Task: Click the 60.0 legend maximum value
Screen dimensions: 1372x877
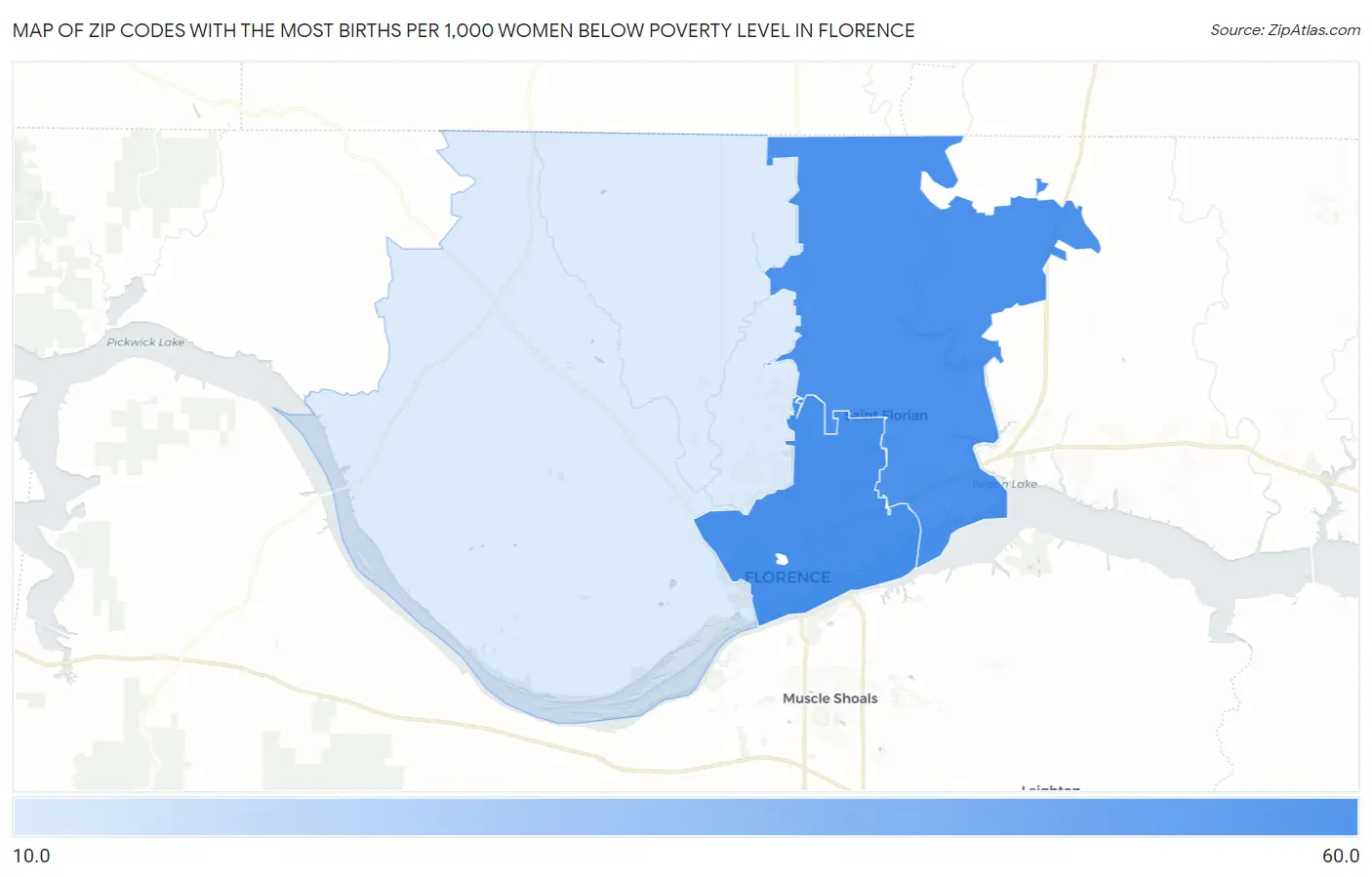Action: [1340, 856]
